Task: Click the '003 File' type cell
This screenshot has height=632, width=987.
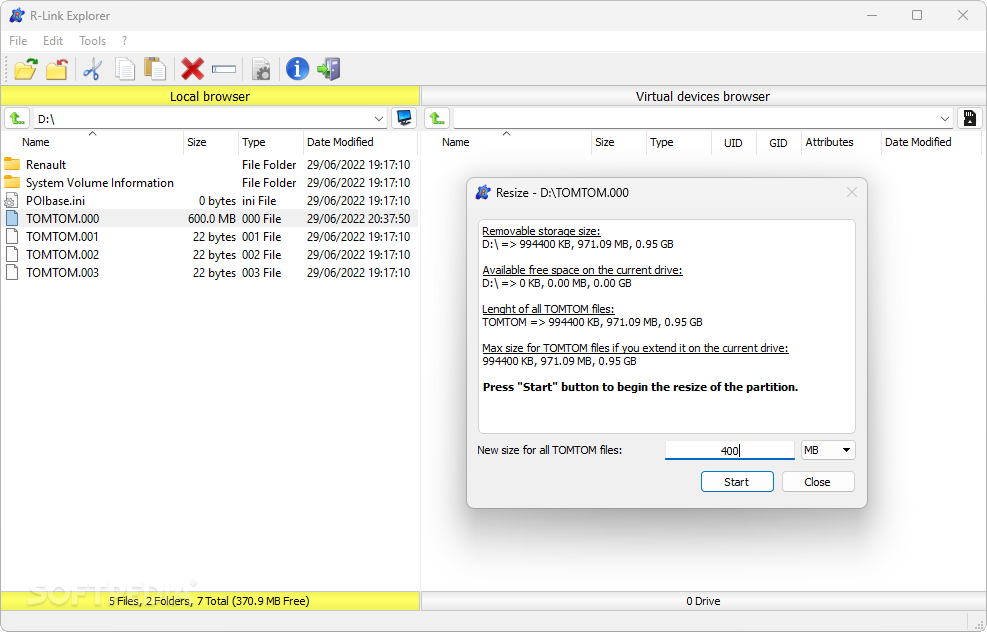Action: (x=261, y=273)
